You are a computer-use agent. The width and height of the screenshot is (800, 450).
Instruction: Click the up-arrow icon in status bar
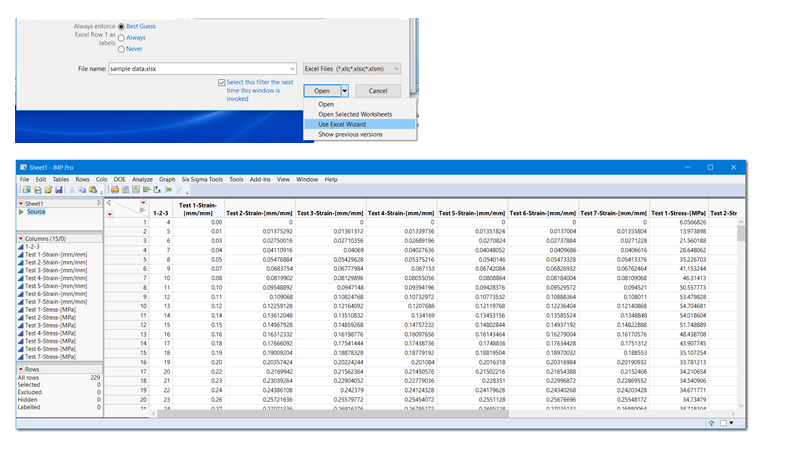711,423
